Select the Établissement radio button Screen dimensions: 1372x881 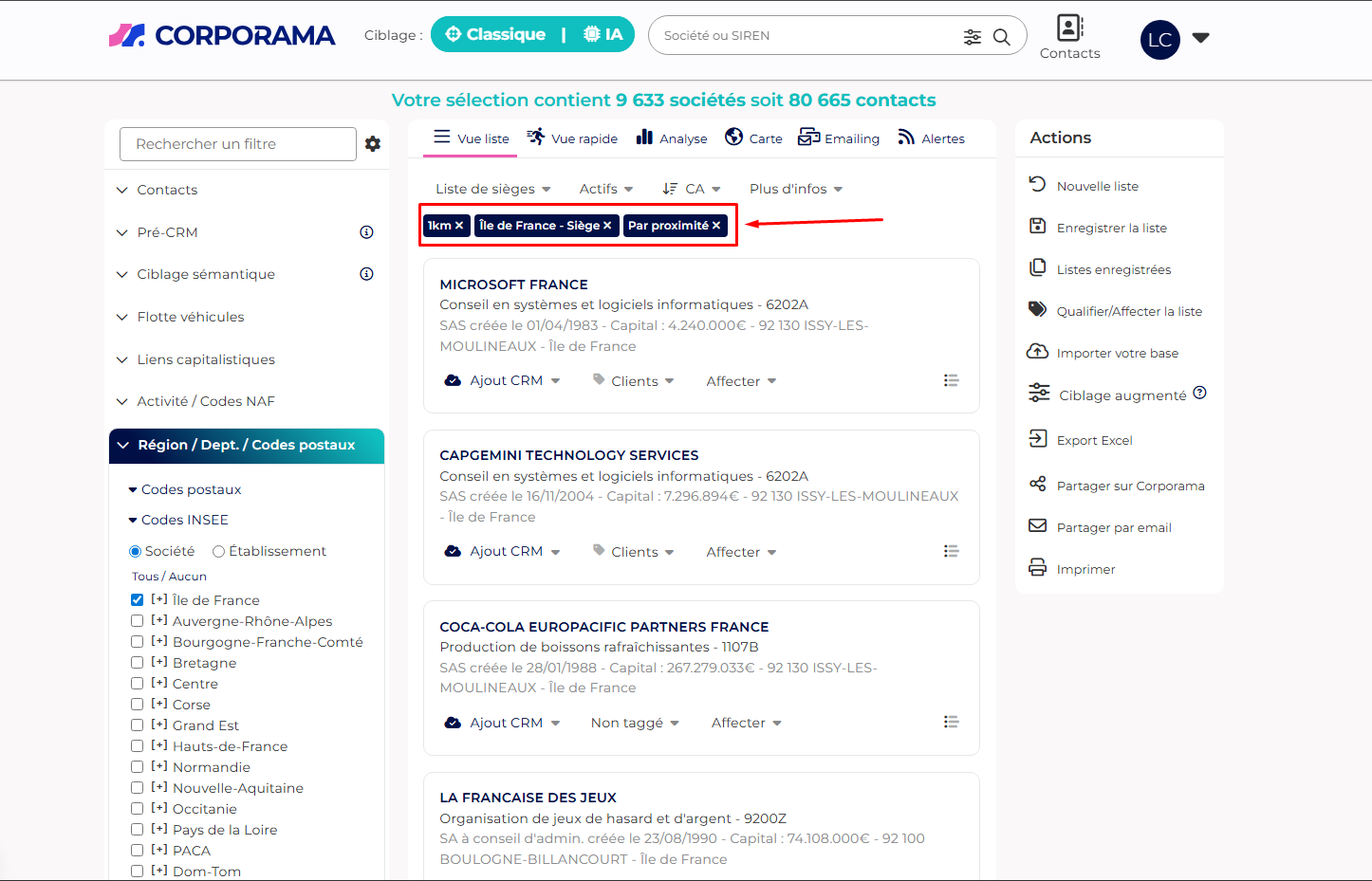pyautogui.click(x=219, y=552)
